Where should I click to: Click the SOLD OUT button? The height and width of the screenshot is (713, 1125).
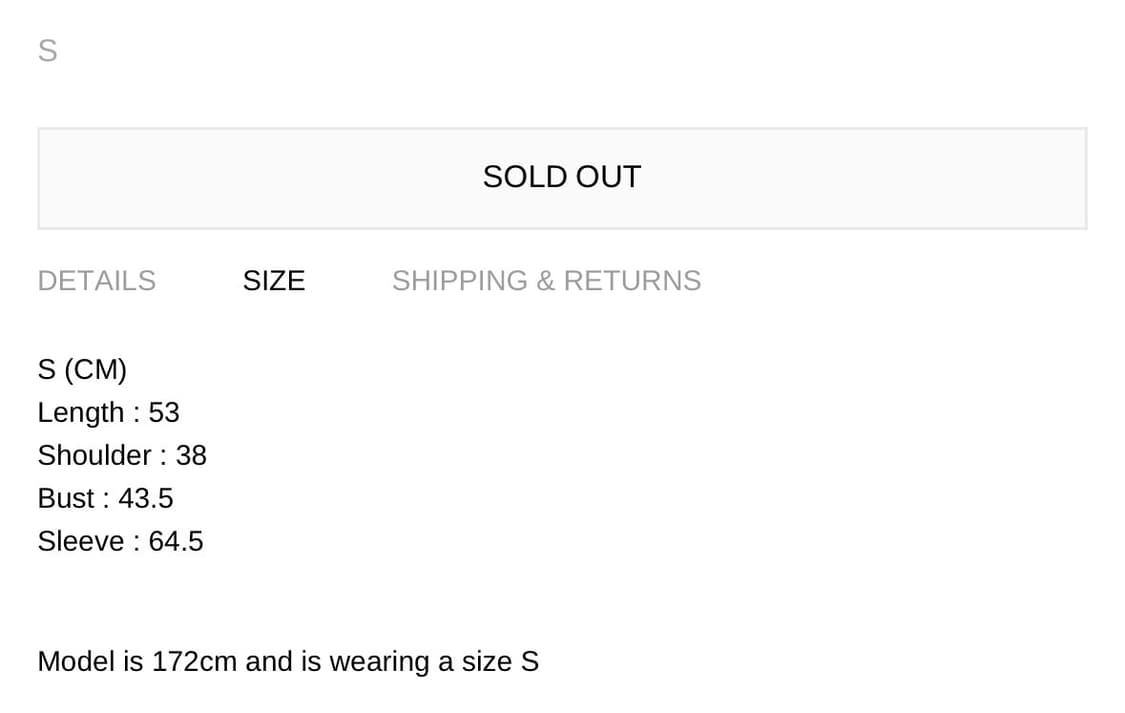point(562,178)
